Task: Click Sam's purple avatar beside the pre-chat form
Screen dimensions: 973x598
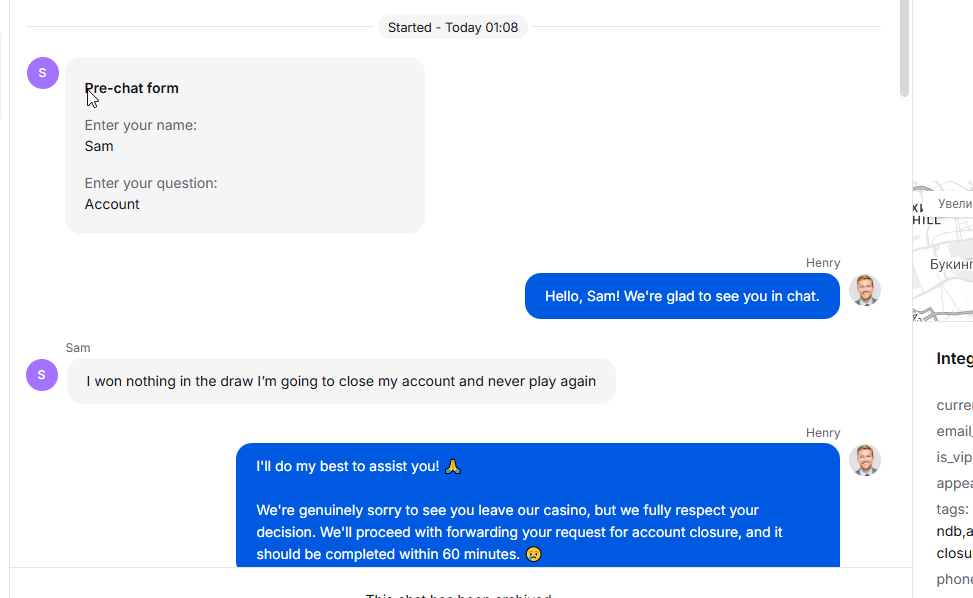Action: click(x=42, y=73)
